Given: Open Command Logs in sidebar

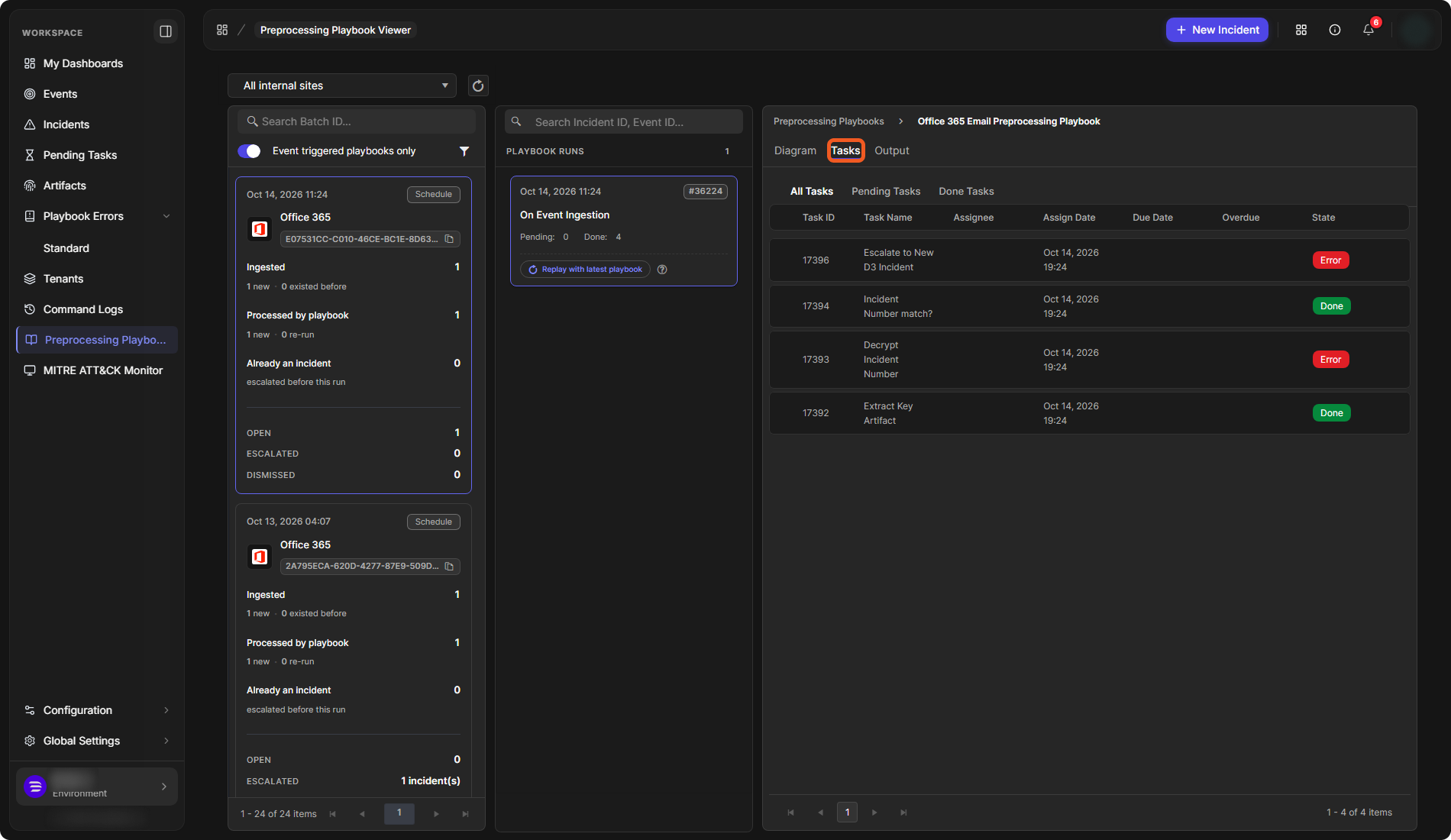Looking at the screenshot, I should point(97,309).
